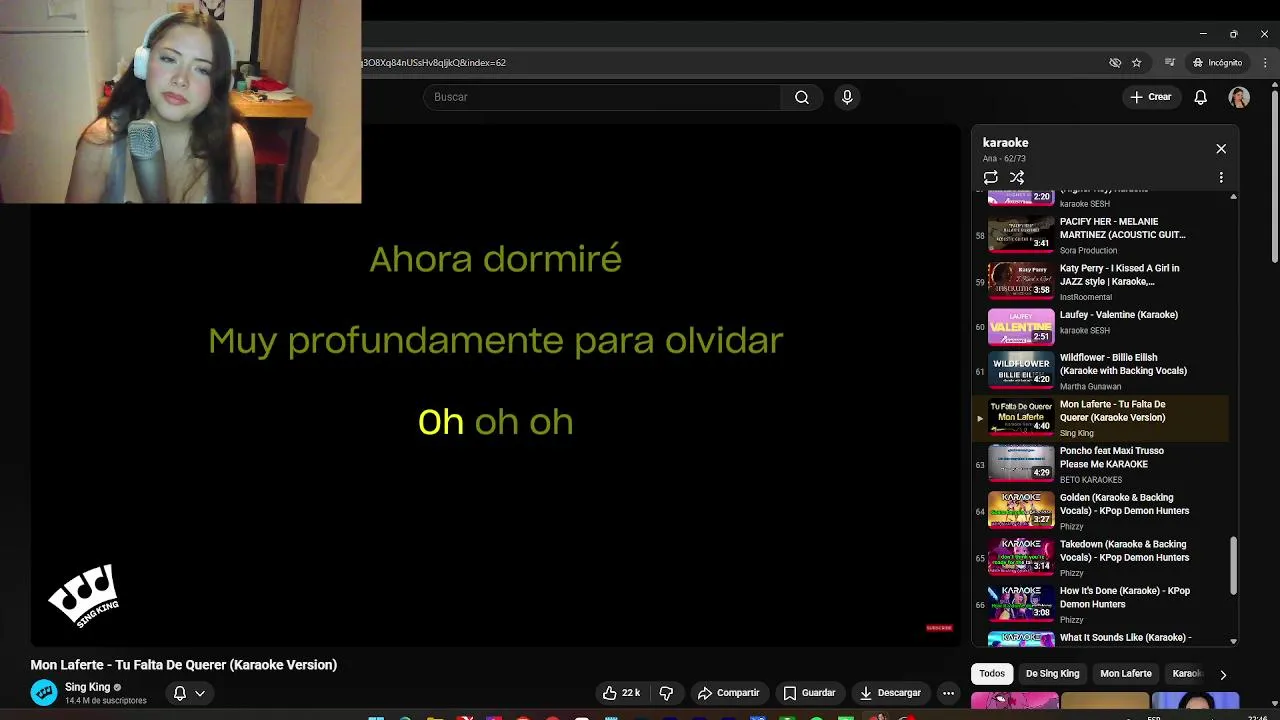Image resolution: width=1280 pixels, height=720 pixels.
Task: Click the playlist scrollbar down arrow
Action: click(1233, 641)
